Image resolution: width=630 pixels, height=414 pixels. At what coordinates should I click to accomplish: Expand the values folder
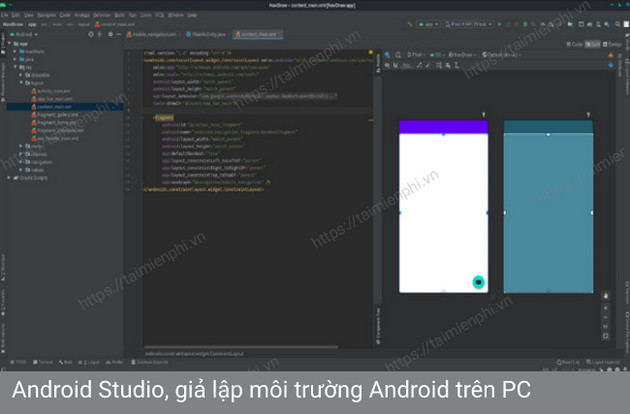pyautogui.click(x=21, y=170)
